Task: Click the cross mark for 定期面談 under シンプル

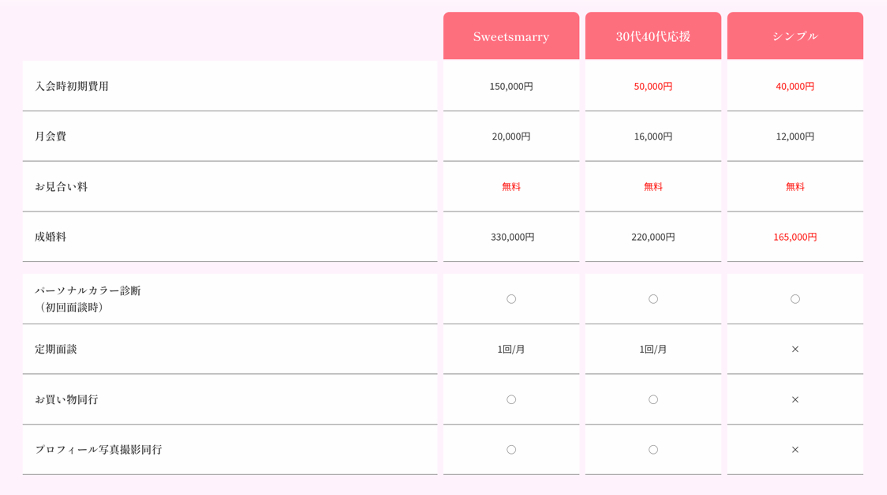Action: pos(795,349)
